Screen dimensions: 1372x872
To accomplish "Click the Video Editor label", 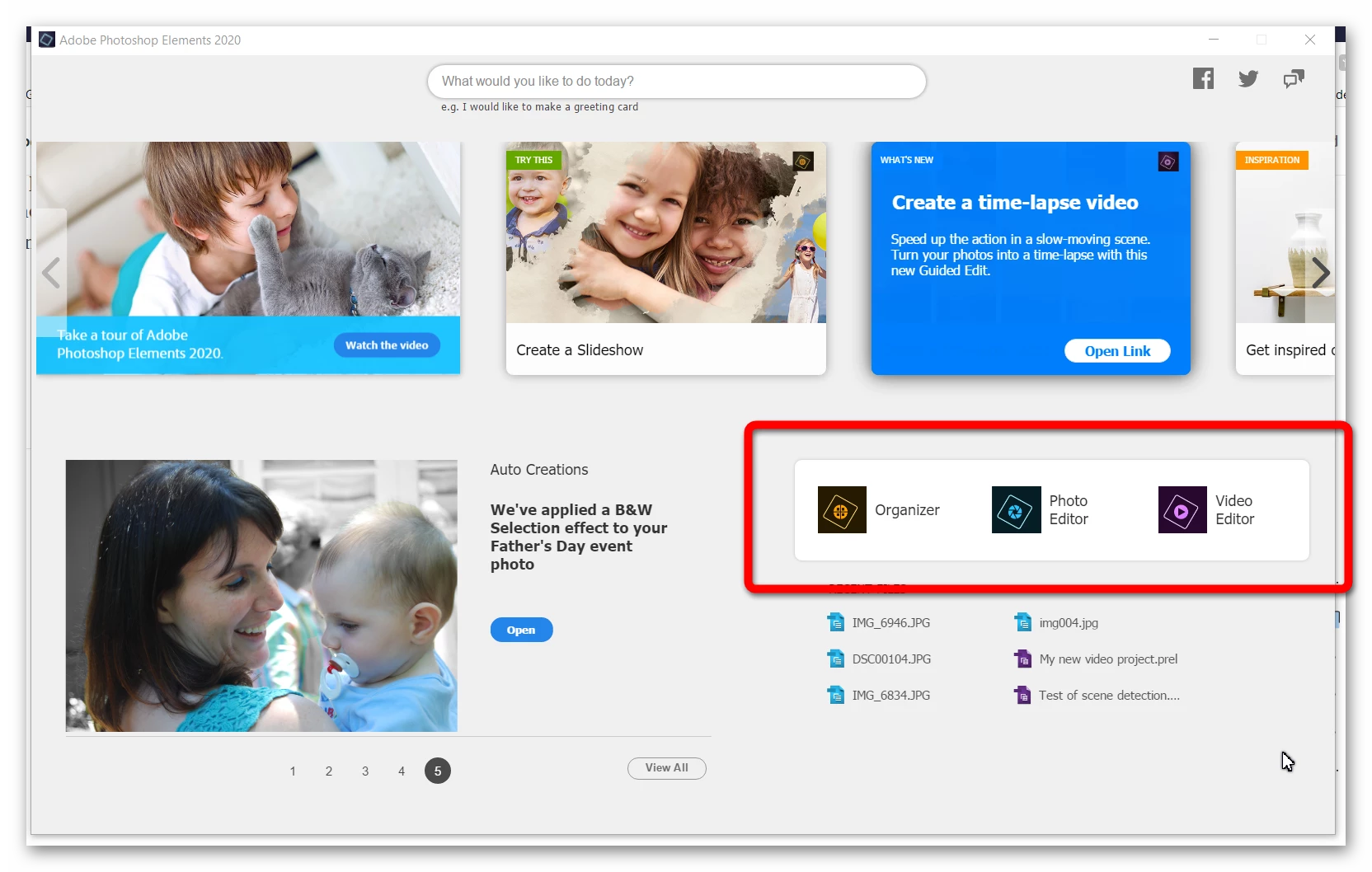I will pyautogui.click(x=1234, y=510).
